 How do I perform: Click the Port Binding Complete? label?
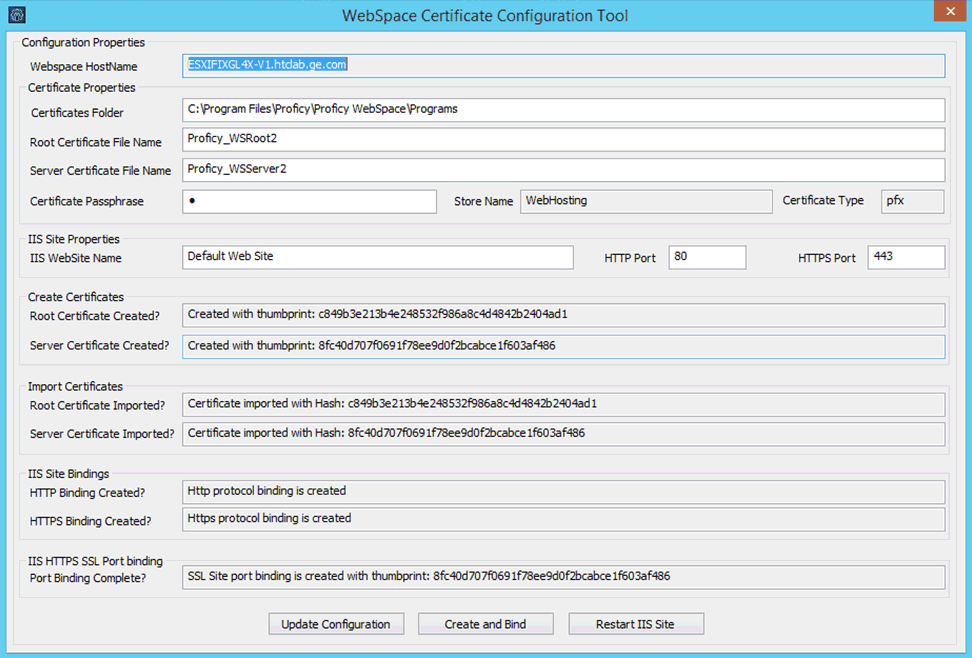pyautogui.click(x=88, y=578)
